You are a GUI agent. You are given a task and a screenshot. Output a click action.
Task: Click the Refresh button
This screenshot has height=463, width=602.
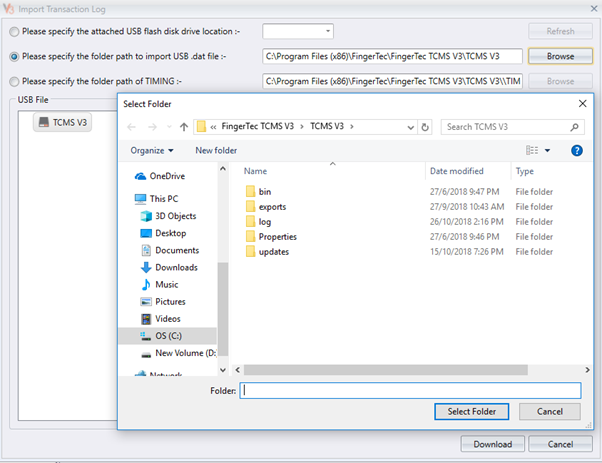coord(560,31)
